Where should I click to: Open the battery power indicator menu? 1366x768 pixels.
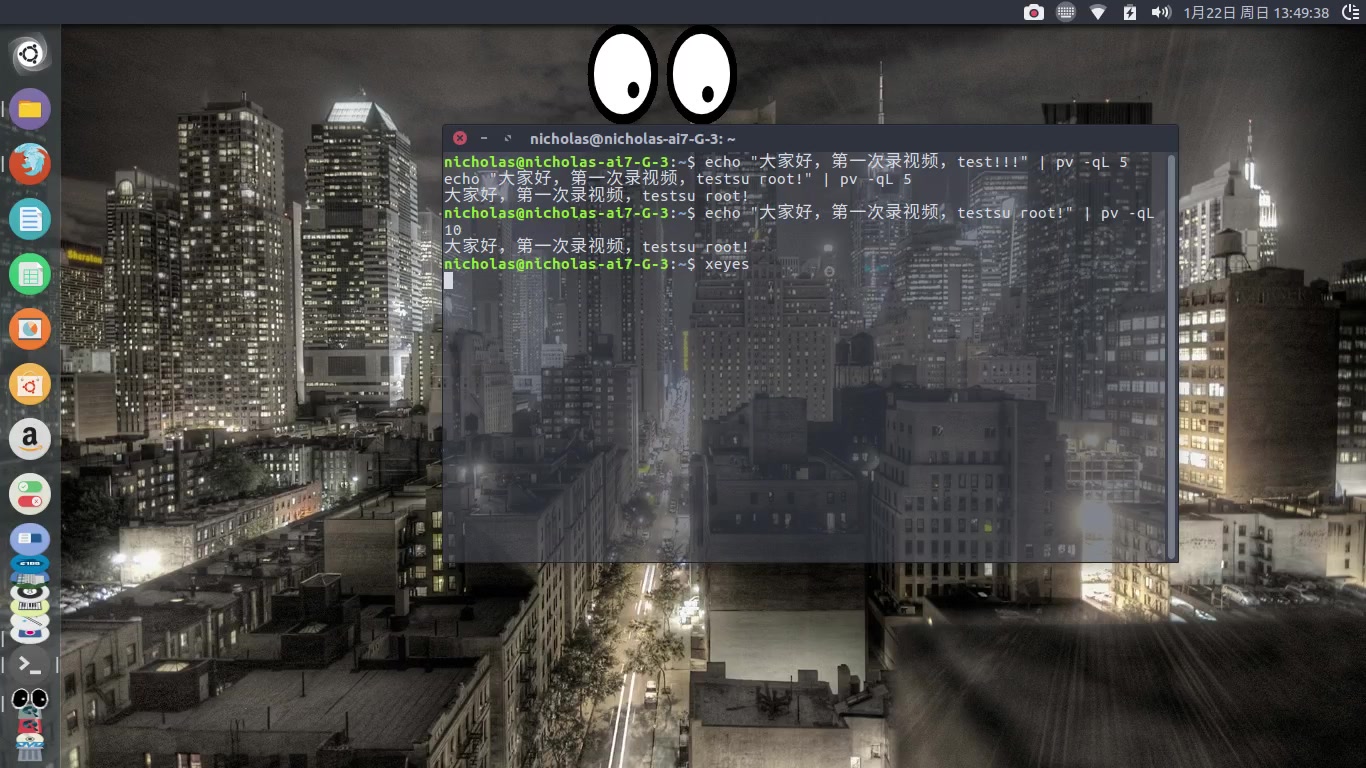point(1130,11)
